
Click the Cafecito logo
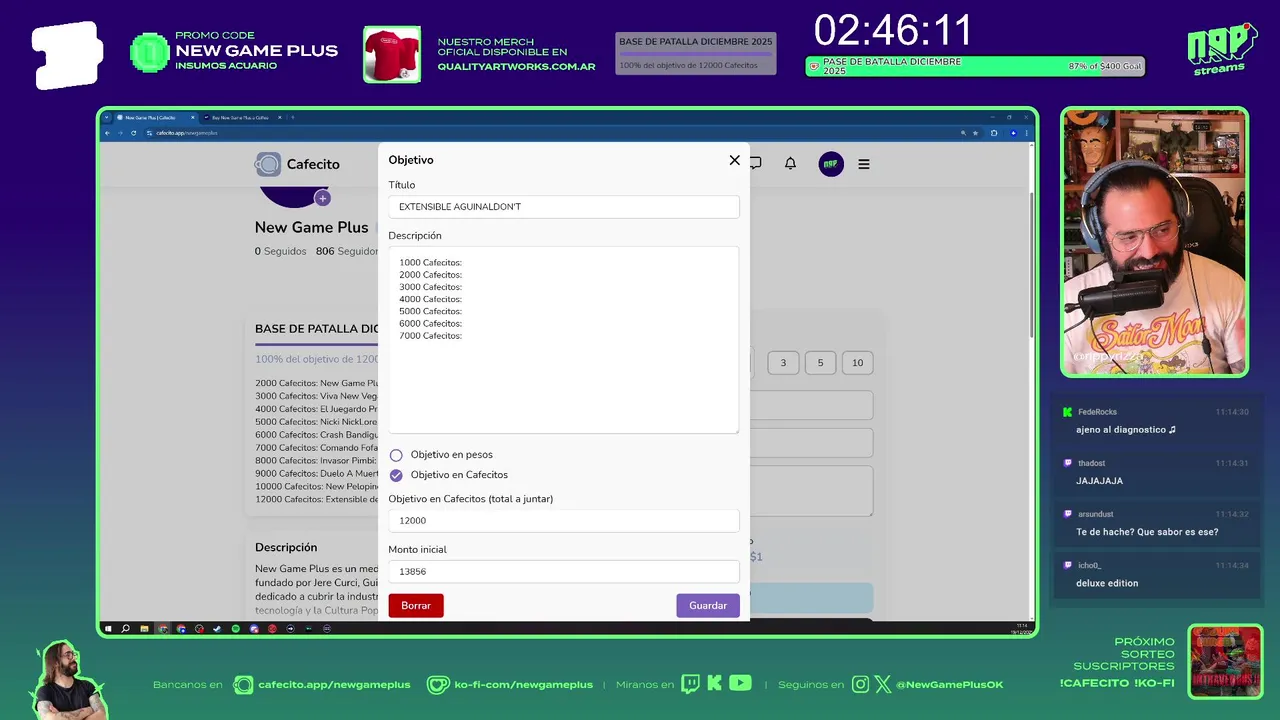(x=297, y=164)
